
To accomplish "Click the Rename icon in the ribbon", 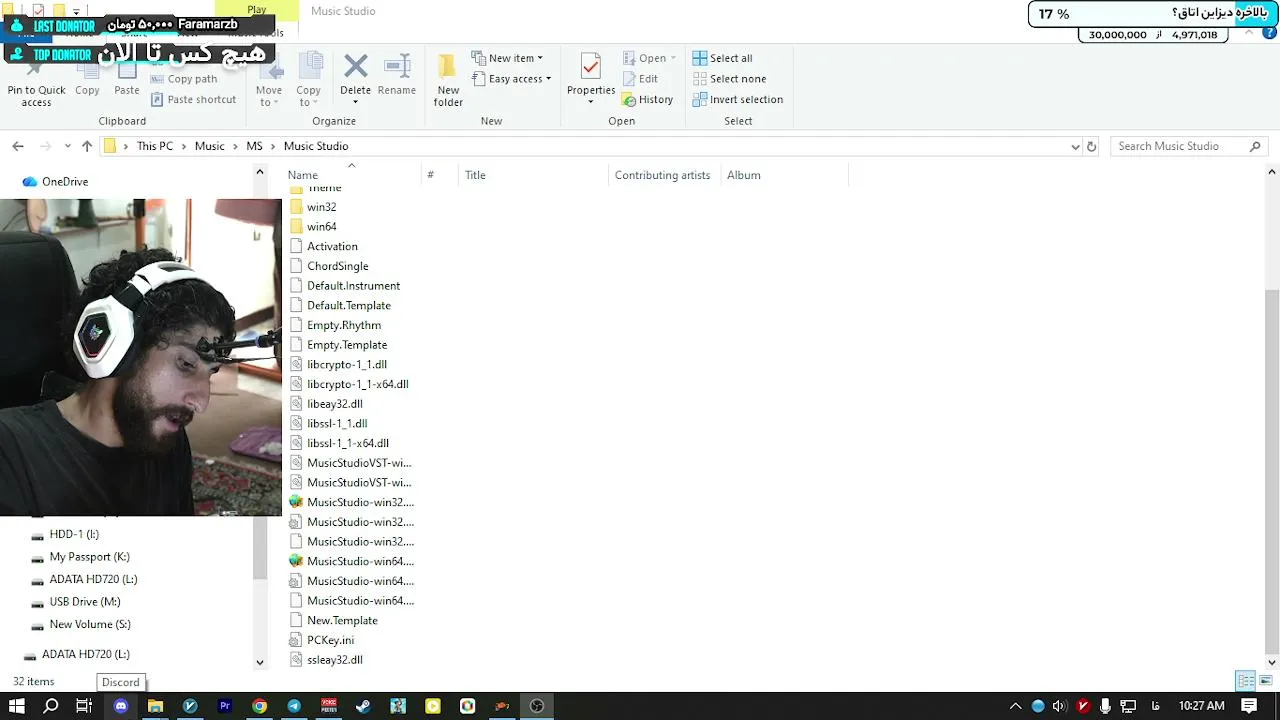I will coord(397,67).
